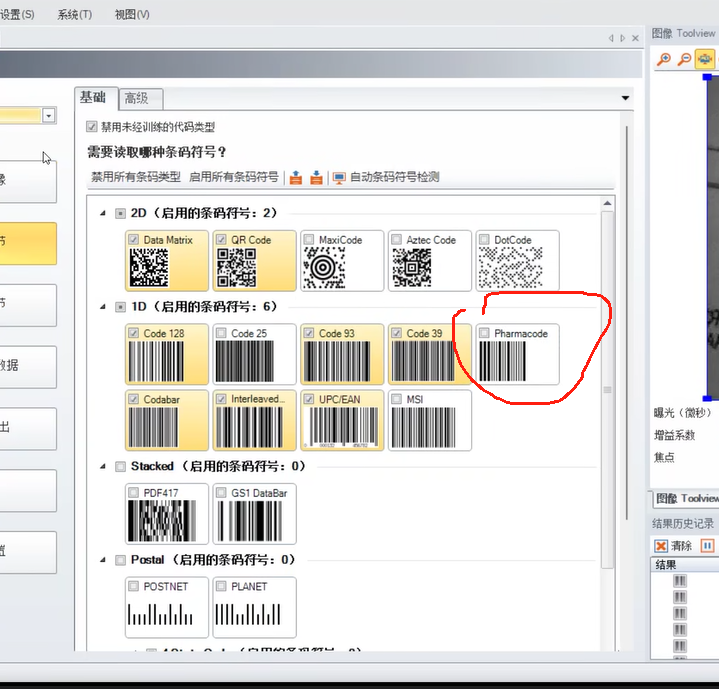Click 禁用所有条码类型 button
The width and height of the screenshot is (719, 689).
pyautogui.click(x=135, y=177)
